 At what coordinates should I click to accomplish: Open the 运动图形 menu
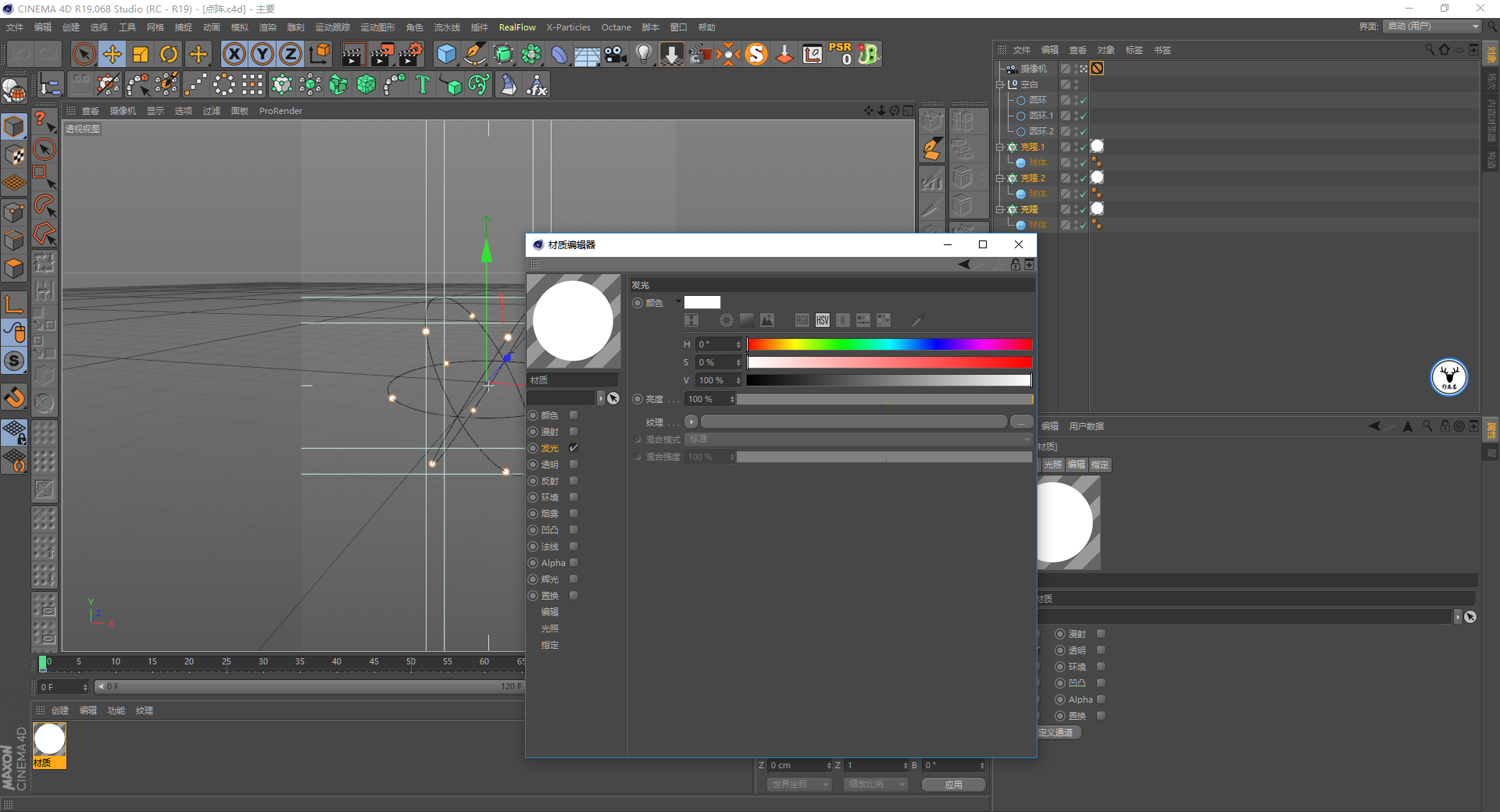click(377, 27)
